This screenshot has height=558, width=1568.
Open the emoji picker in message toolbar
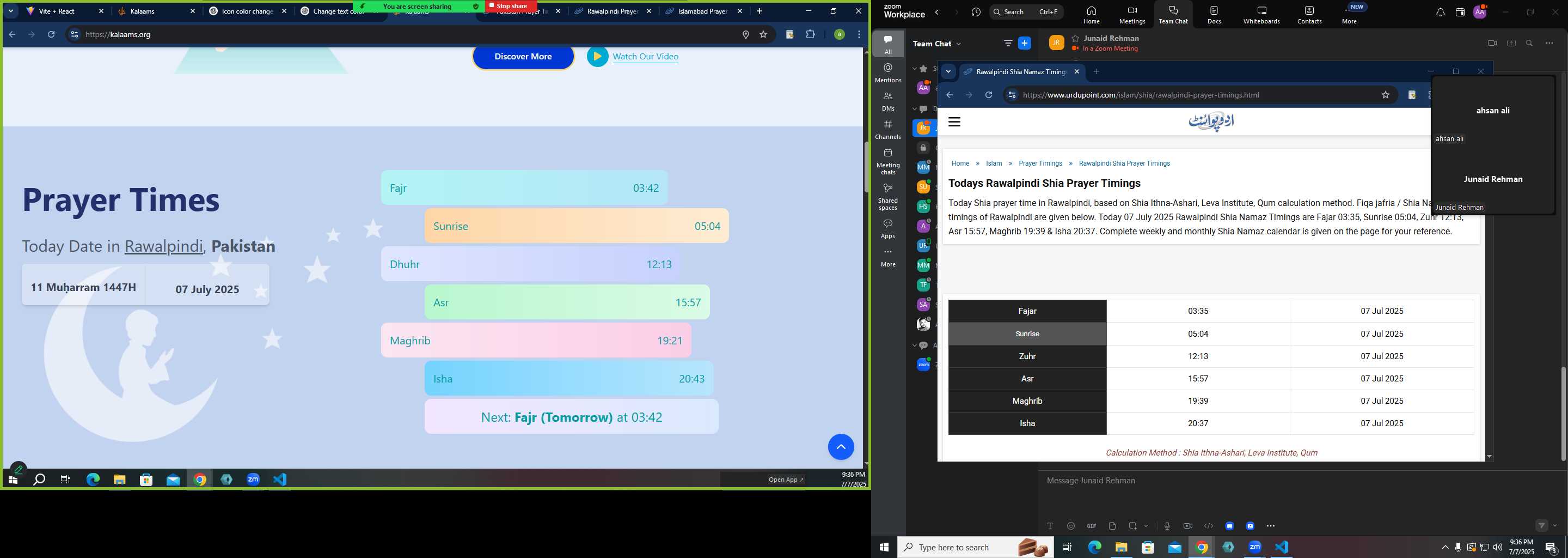click(x=1071, y=526)
